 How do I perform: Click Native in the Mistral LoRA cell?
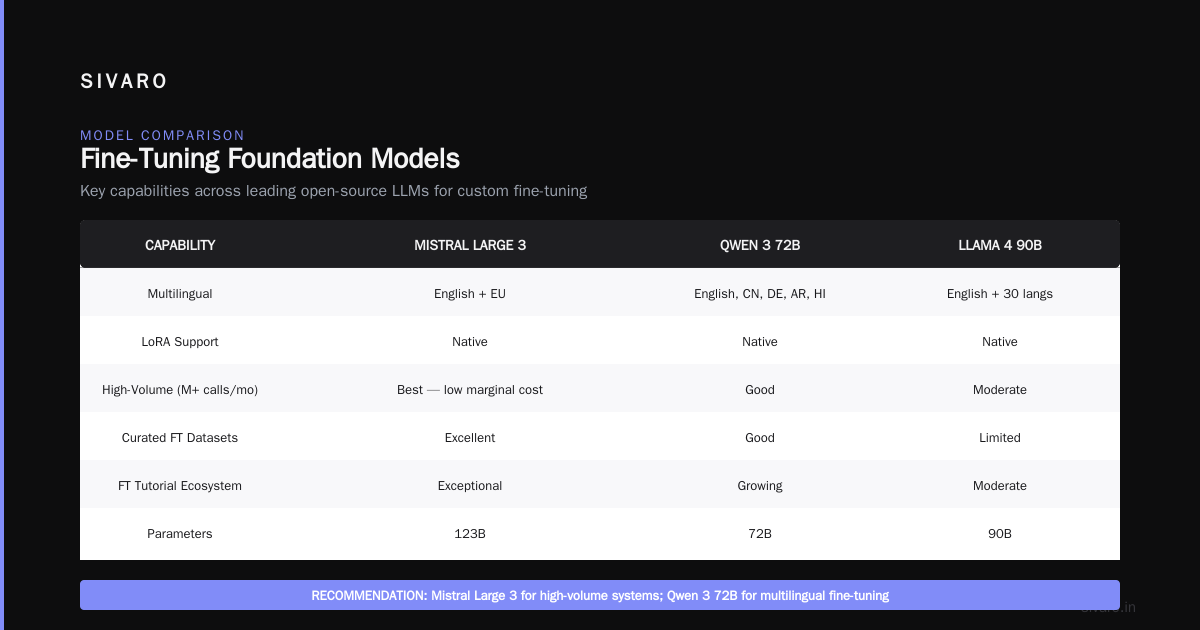[x=470, y=342]
